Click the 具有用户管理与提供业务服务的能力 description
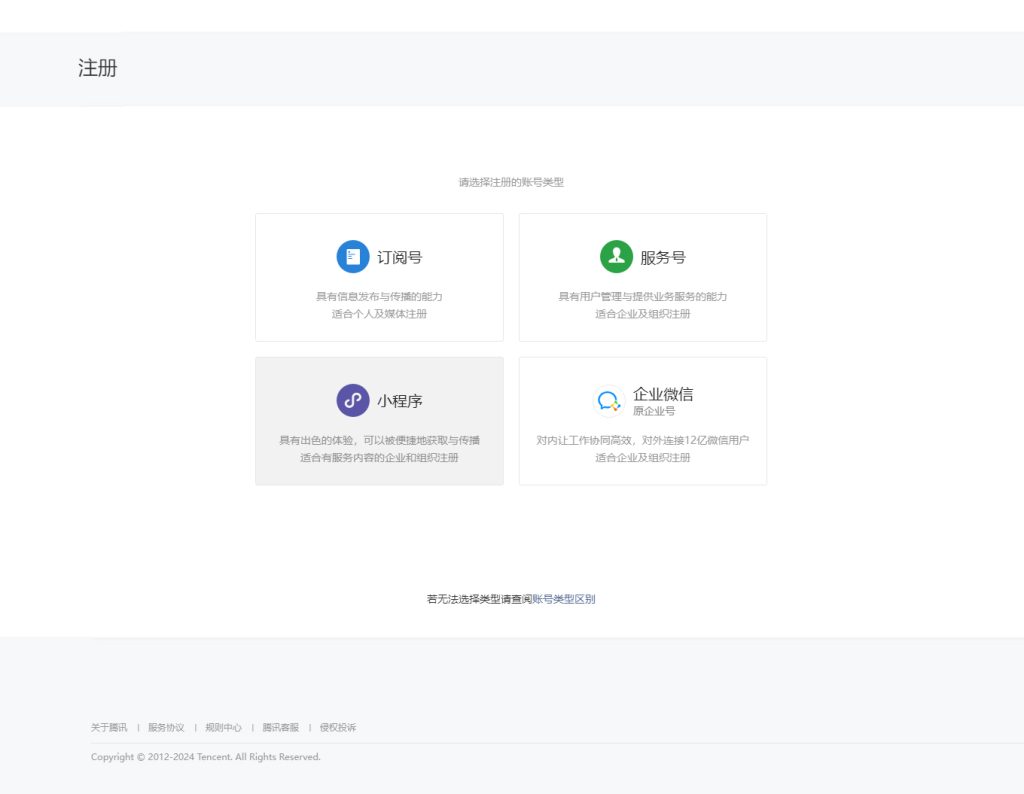This screenshot has width=1024, height=794. tap(643, 296)
